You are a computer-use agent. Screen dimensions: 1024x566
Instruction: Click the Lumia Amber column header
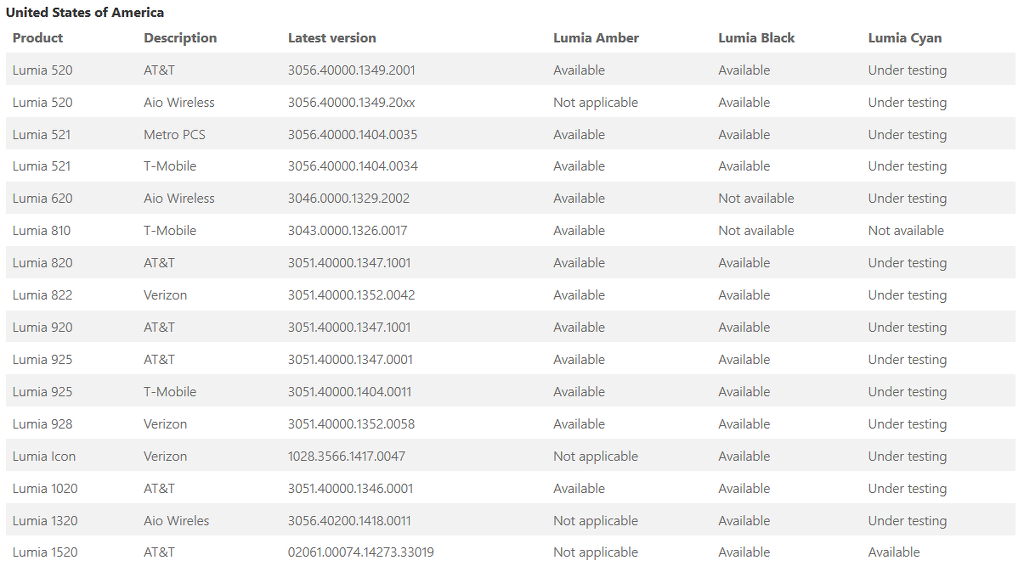pyautogui.click(x=596, y=38)
